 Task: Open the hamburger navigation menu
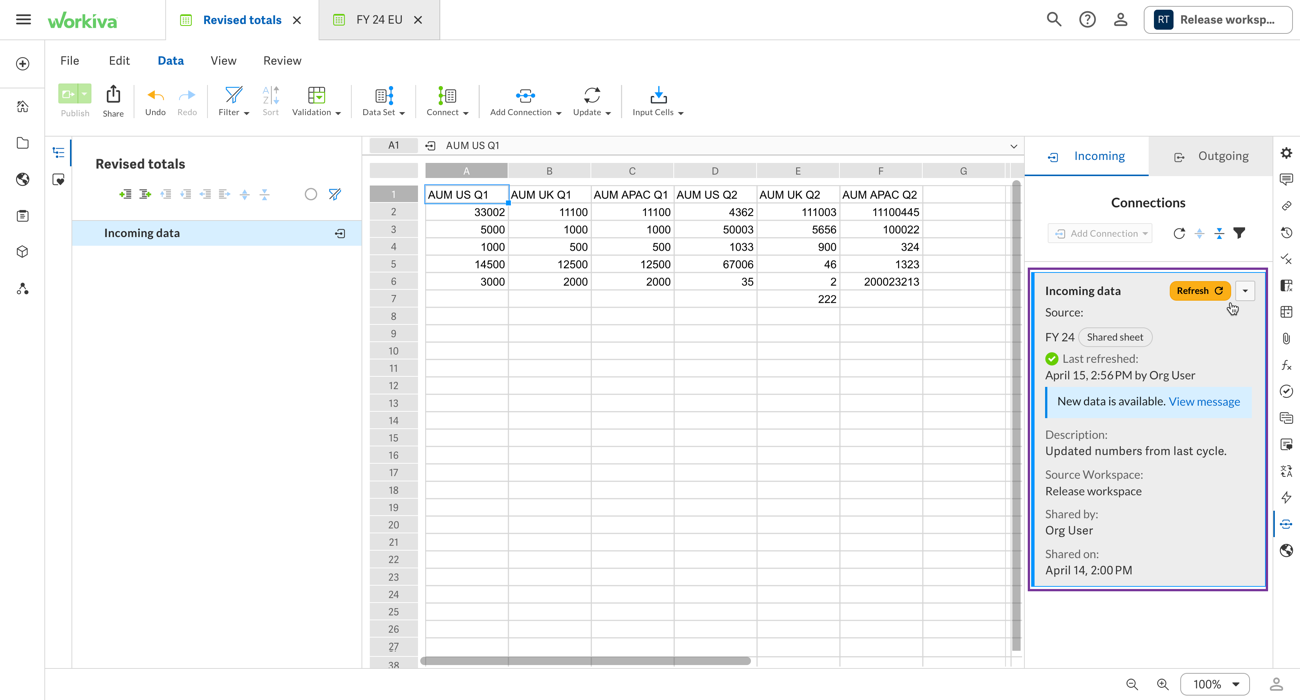tap(23, 20)
